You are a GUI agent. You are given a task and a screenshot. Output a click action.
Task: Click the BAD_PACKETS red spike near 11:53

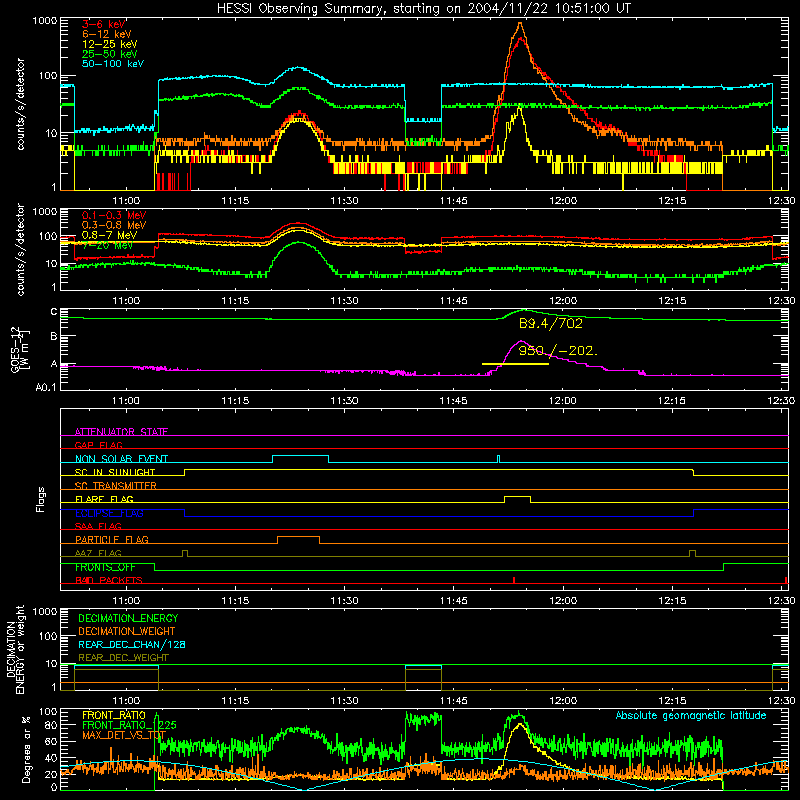coord(514,580)
